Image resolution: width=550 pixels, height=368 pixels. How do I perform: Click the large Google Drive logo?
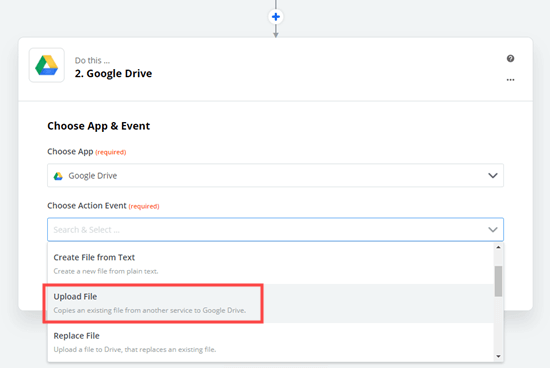(47, 65)
